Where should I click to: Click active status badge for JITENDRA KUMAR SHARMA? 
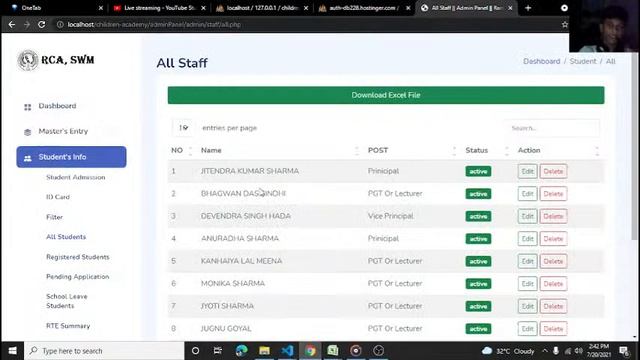[x=478, y=171]
